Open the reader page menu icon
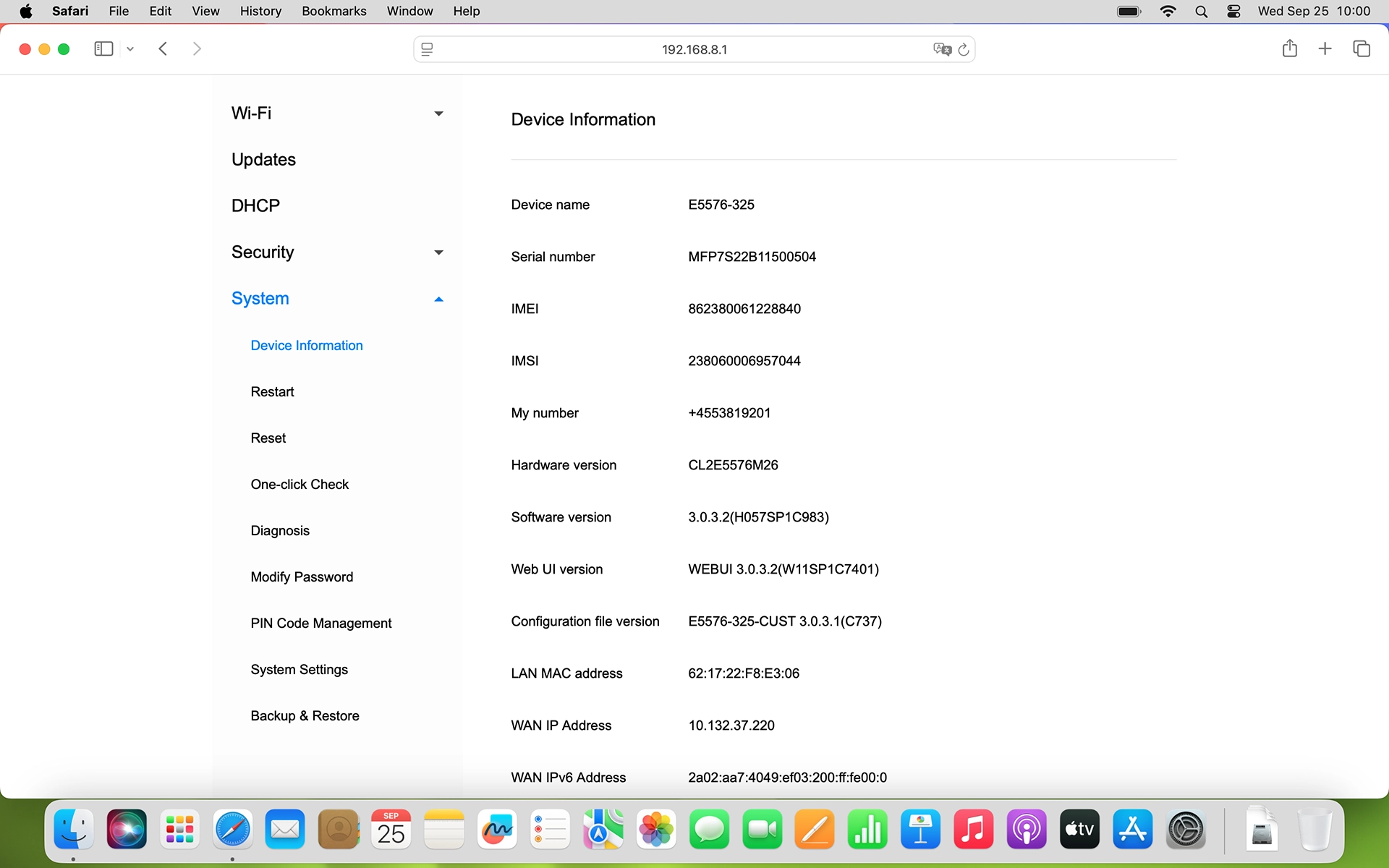The width and height of the screenshot is (1389, 868). pos(427,49)
